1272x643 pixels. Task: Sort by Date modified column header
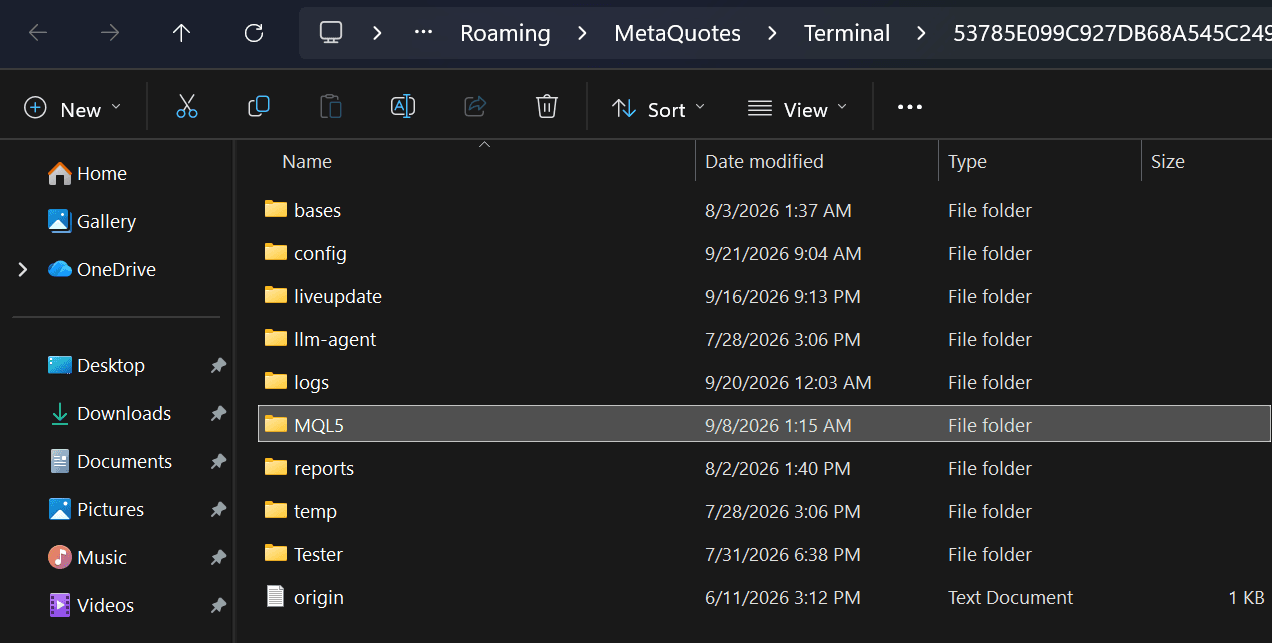764,161
